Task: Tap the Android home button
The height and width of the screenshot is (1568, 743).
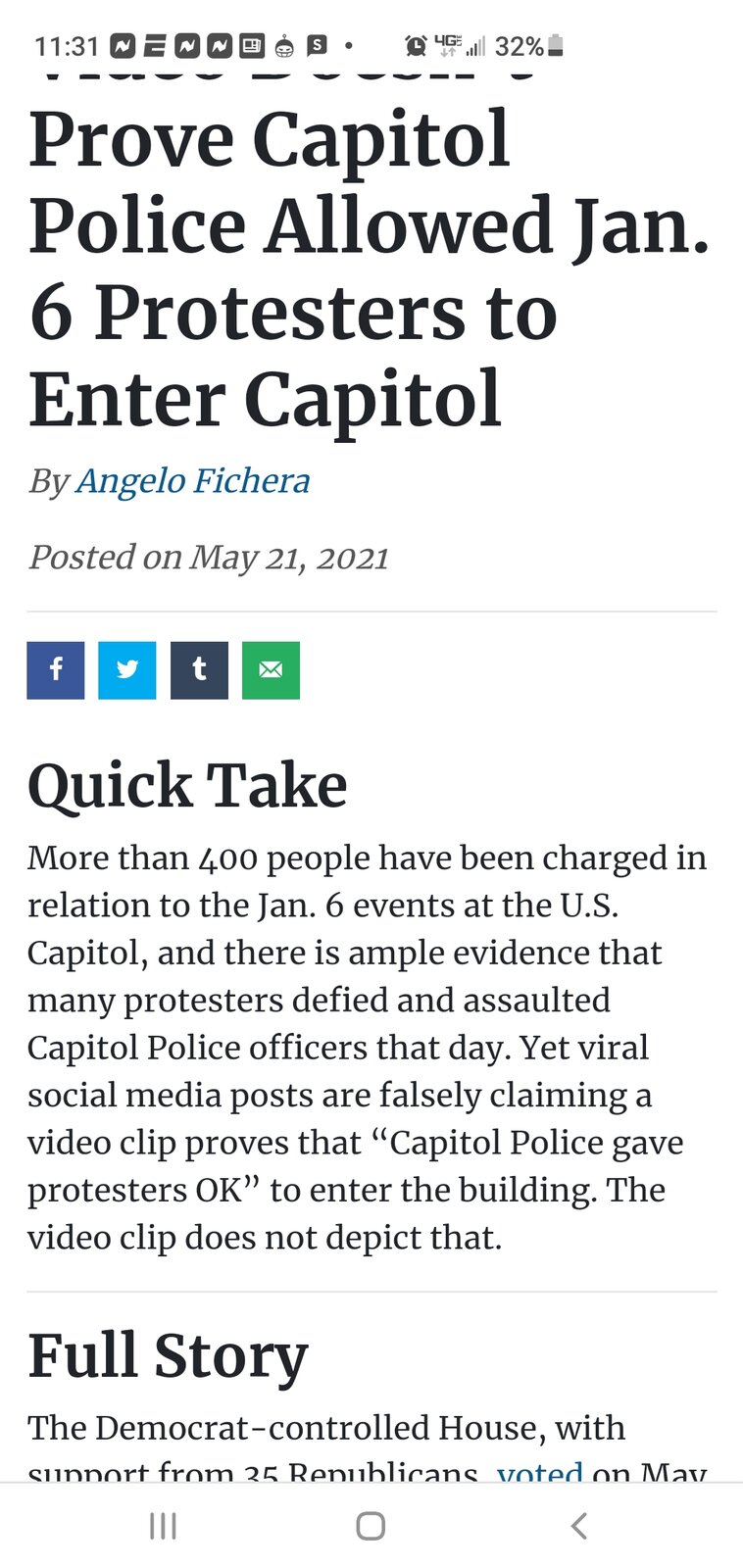Action: [371, 1526]
